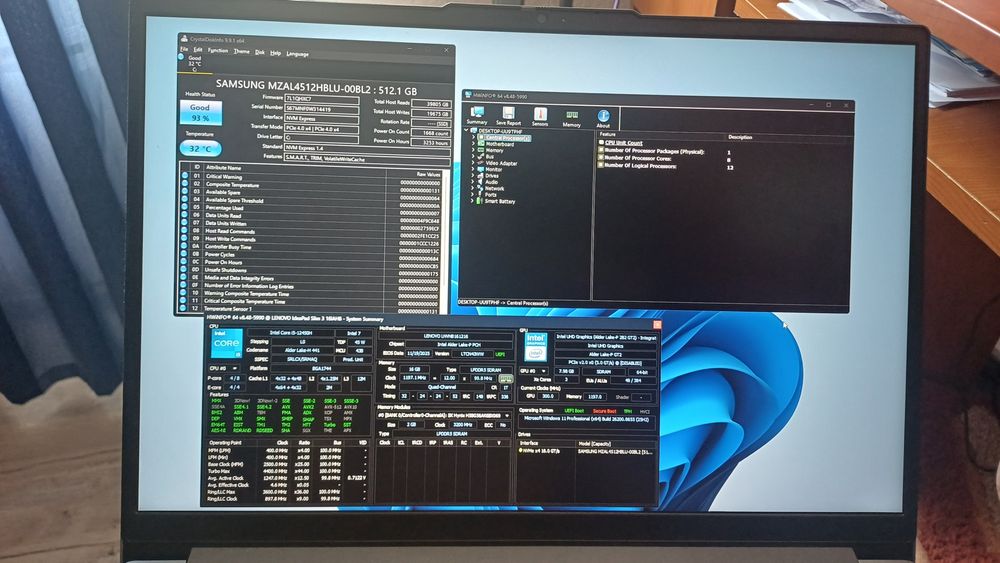Click the Serial Number field
1000x563 pixels.
pyautogui.click(x=321, y=108)
